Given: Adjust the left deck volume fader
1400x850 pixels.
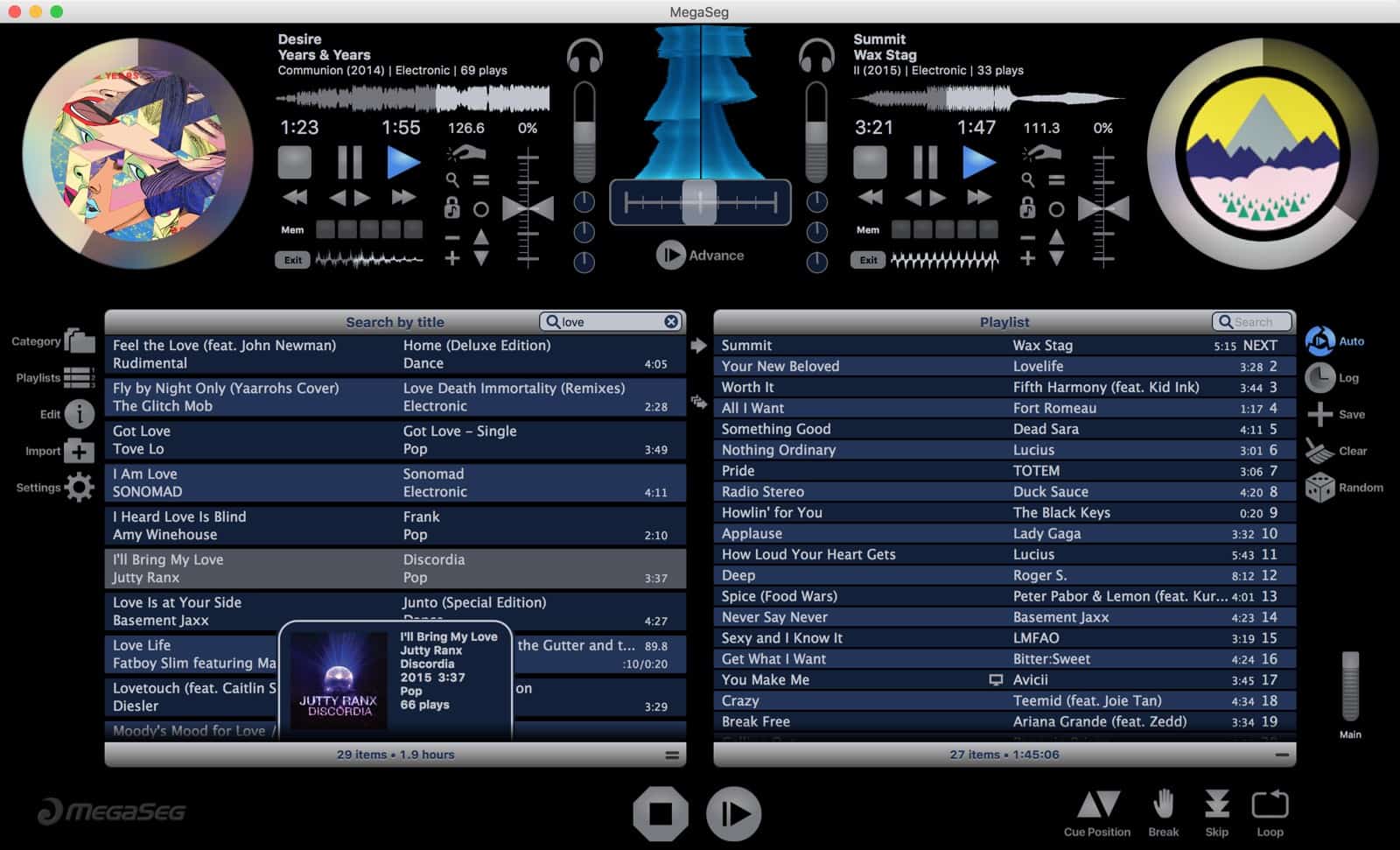Looking at the screenshot, I should (x=584, y=131).
